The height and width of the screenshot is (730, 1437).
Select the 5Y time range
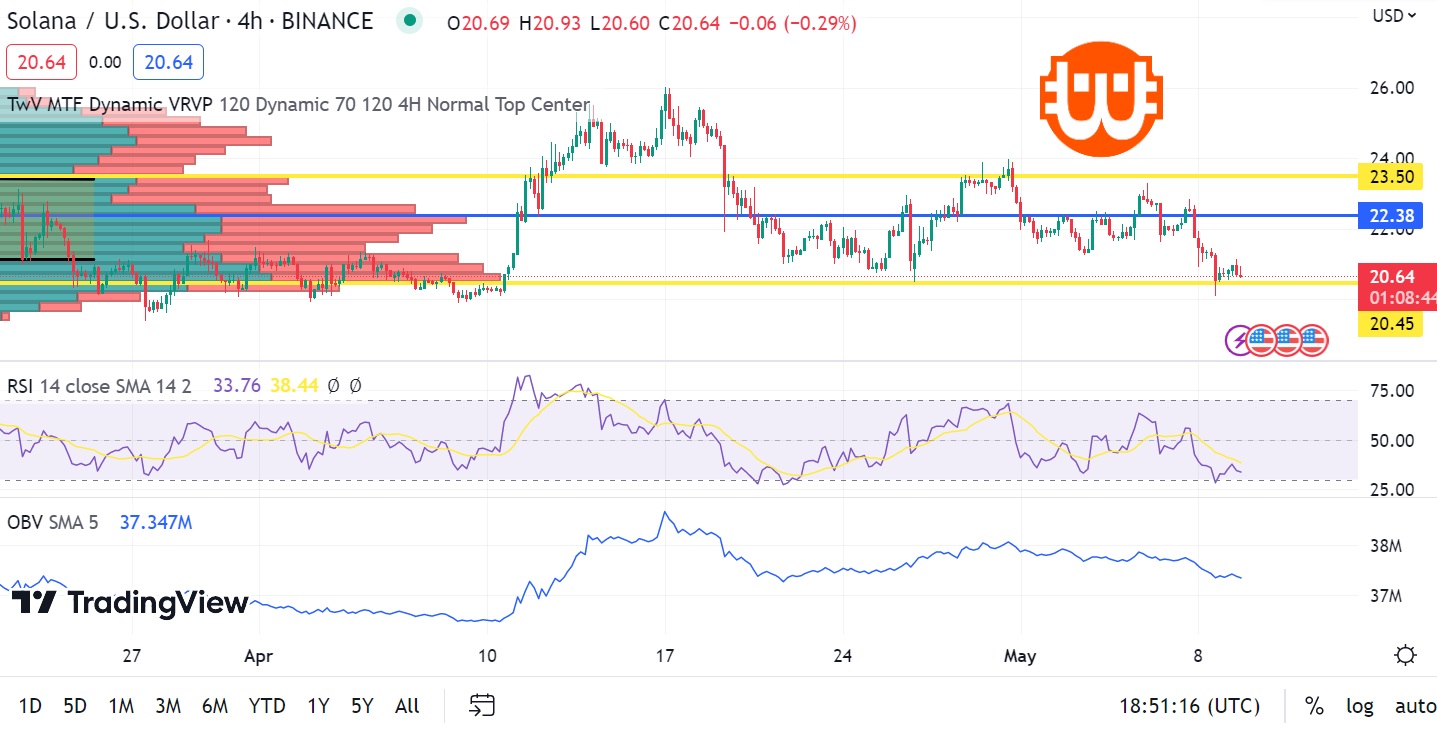[362, 706]
